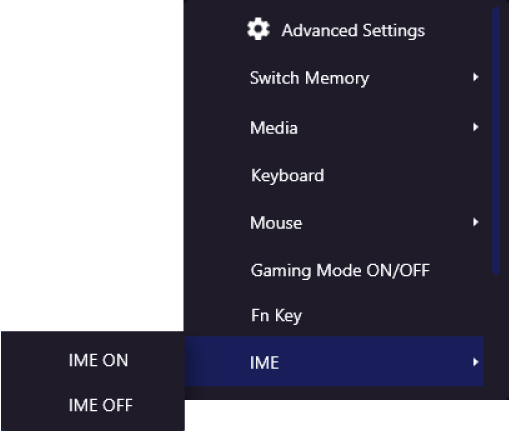Open the Mouse menu entry
Image resolution: width=509 pixels, height=431 pixels.
pyautogui.click(x=334, y=223)
